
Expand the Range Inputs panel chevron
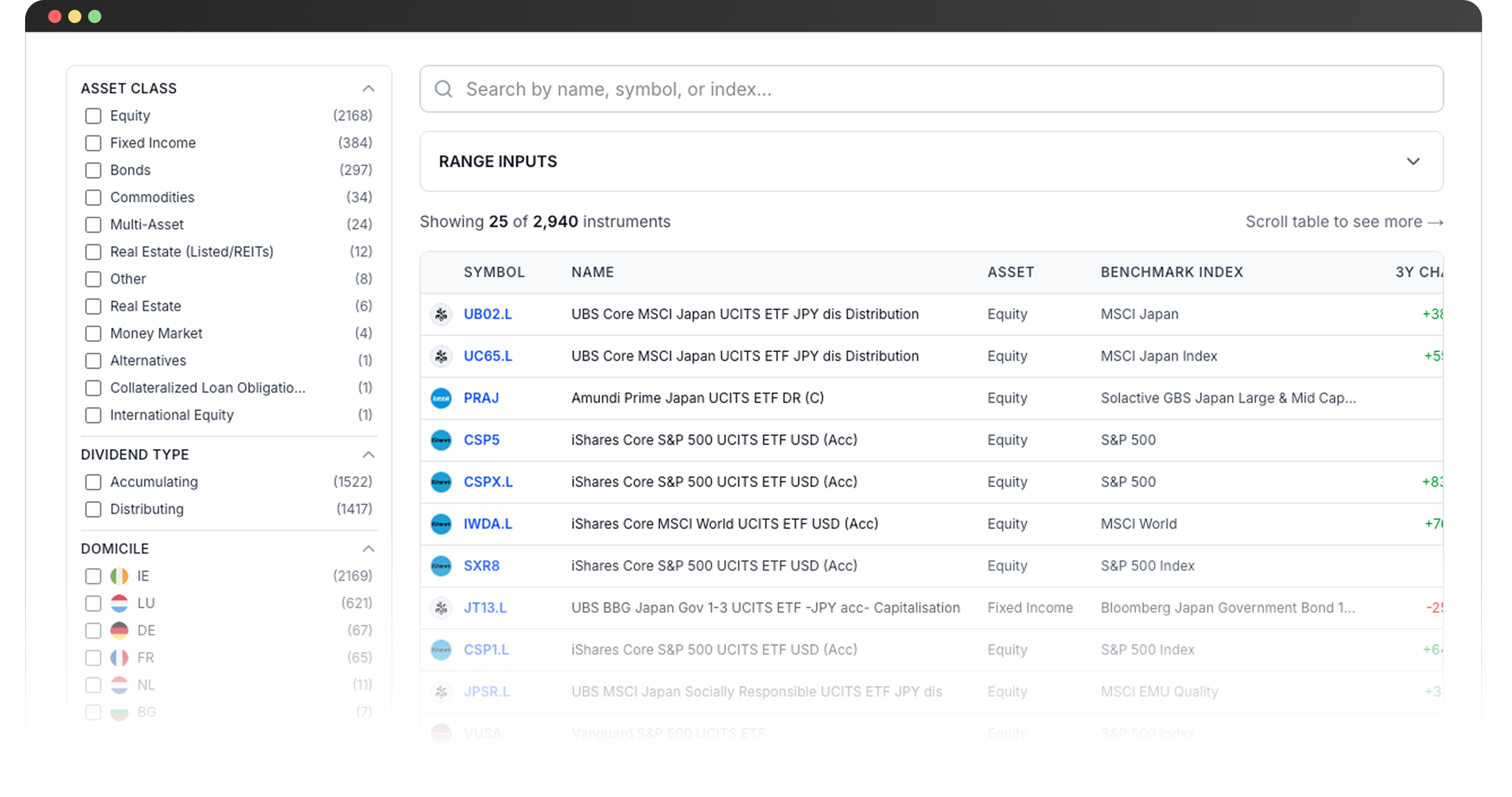click(x=1413, y=161)
